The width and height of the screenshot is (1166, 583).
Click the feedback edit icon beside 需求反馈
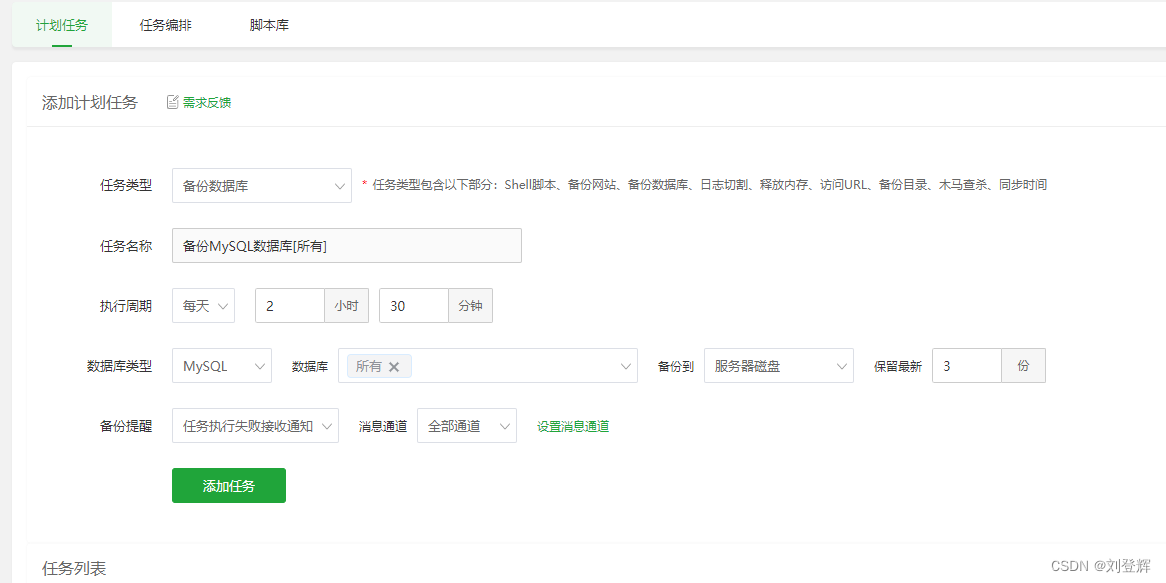pos(173,102)
